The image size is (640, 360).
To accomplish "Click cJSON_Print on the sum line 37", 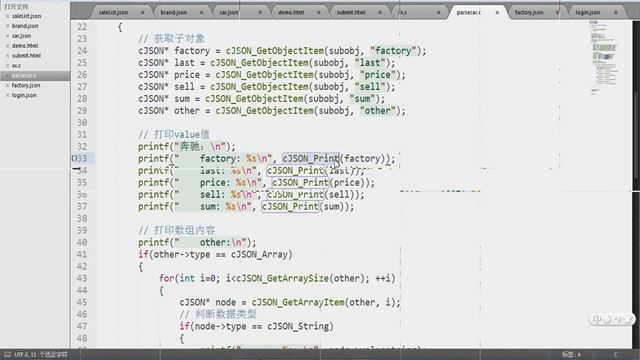I will click(x=290, y=207).
